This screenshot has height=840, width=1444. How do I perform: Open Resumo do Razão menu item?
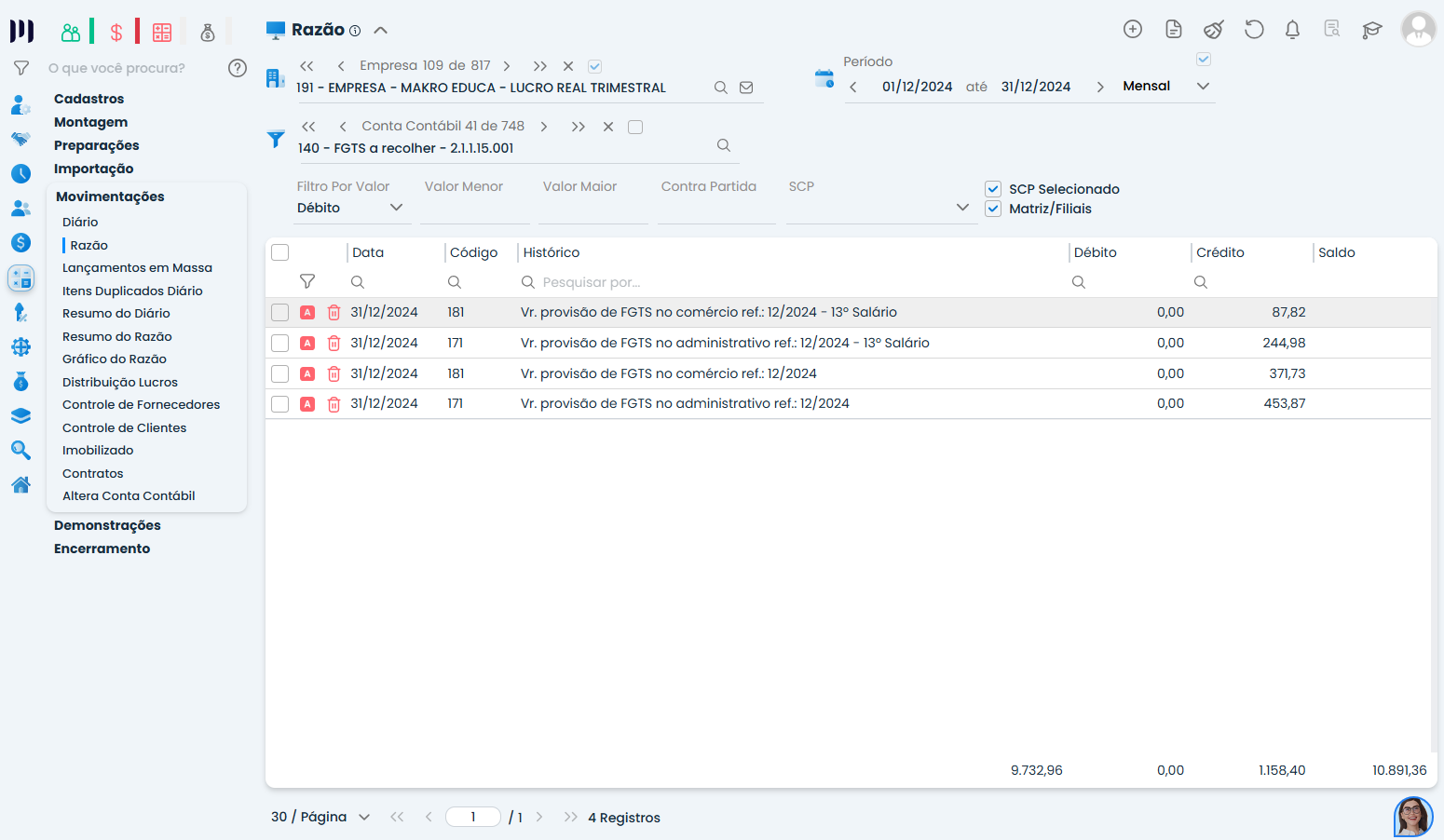tap(117, 336)
